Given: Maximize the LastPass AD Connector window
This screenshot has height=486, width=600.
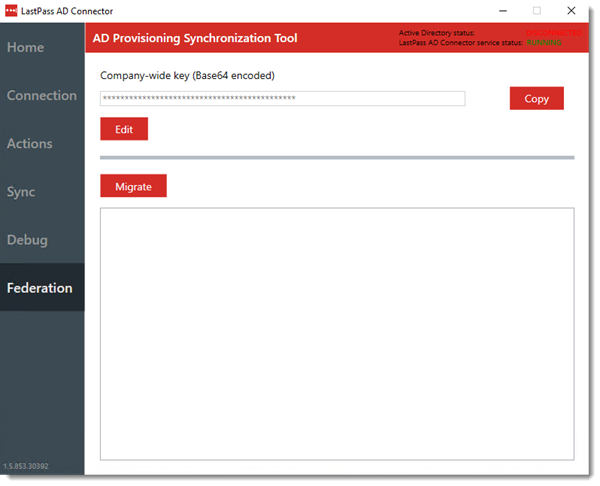Looking at the screenshot, I should [x=537, y=11].
